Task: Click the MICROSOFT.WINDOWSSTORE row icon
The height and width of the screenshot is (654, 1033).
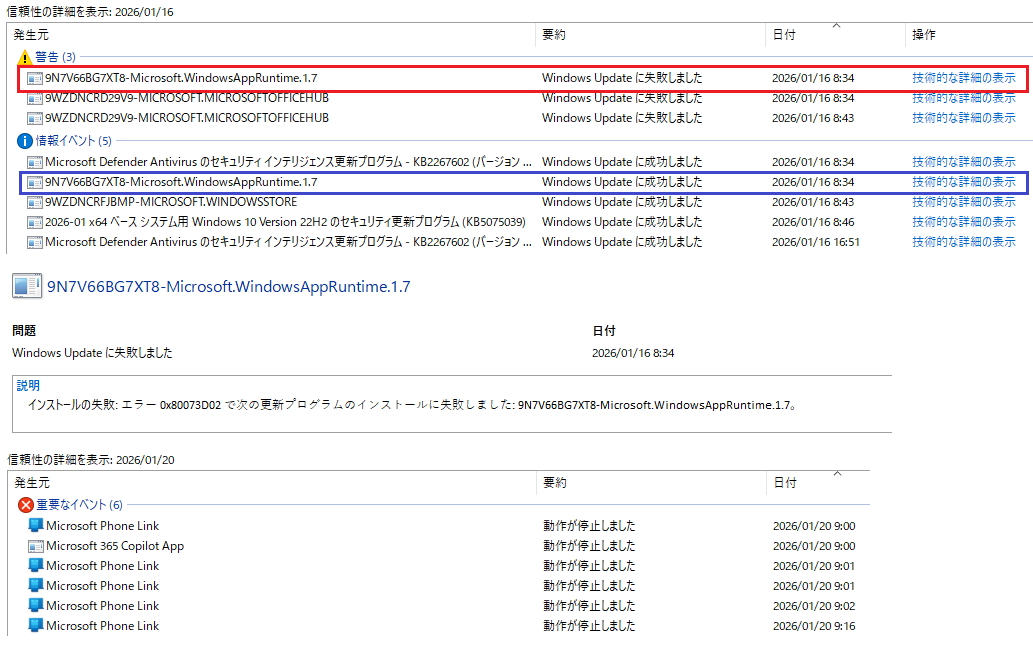Action: coord(35,202)
